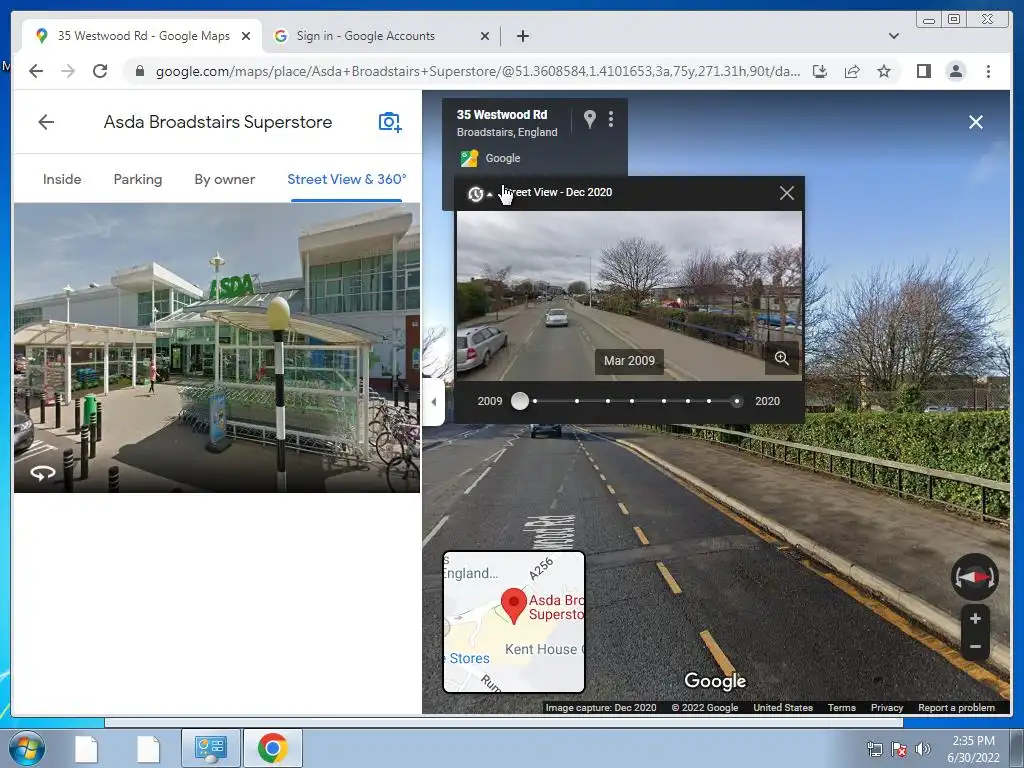Viewport: 1024px width, 768px height.
Task: Go back in browser history
Action: (36, 71)
